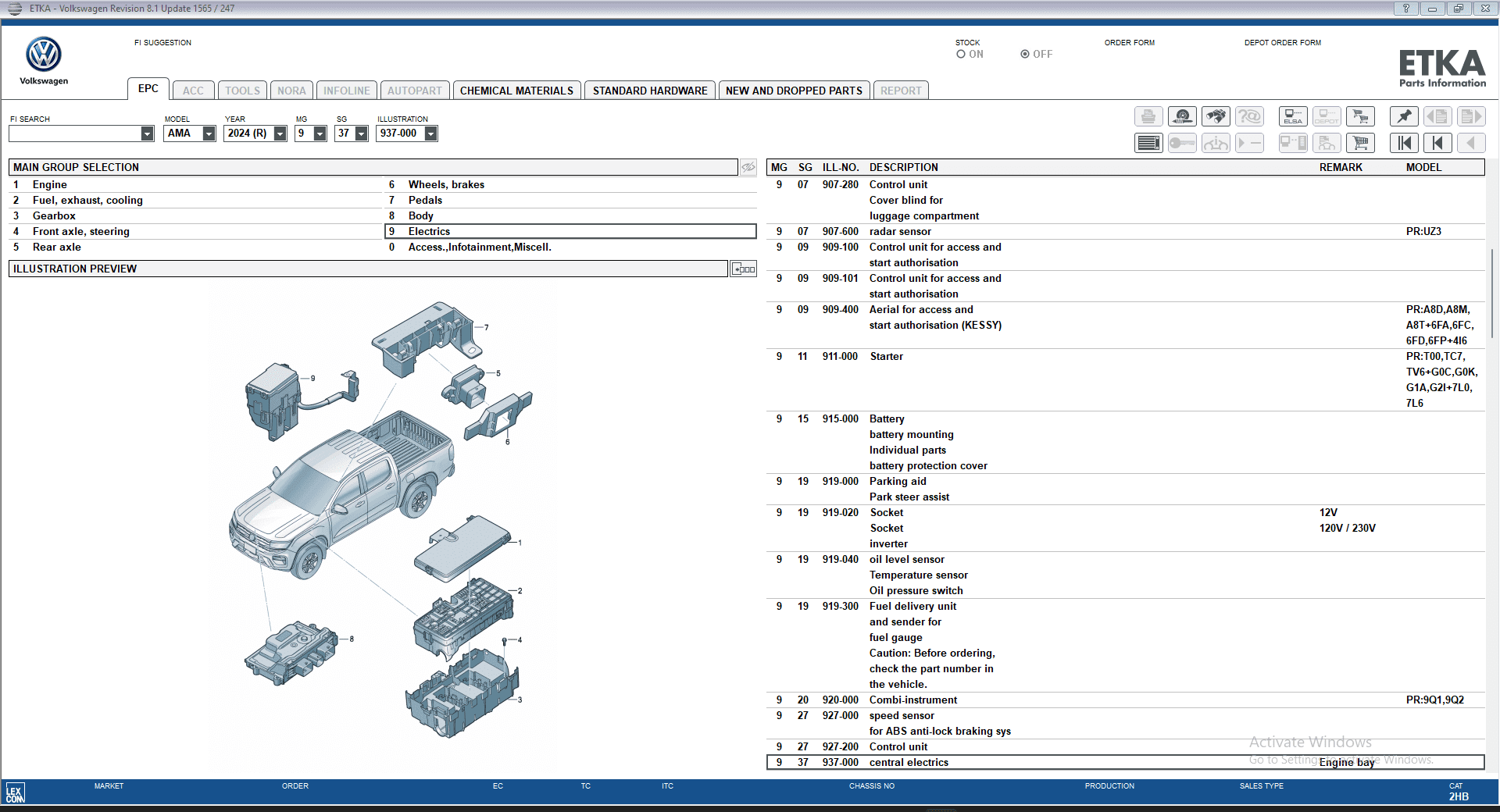1500x812 pixels.
Task: Open the Standard Hardware tab
Action: pyautogui.click(x=649, y=91)
